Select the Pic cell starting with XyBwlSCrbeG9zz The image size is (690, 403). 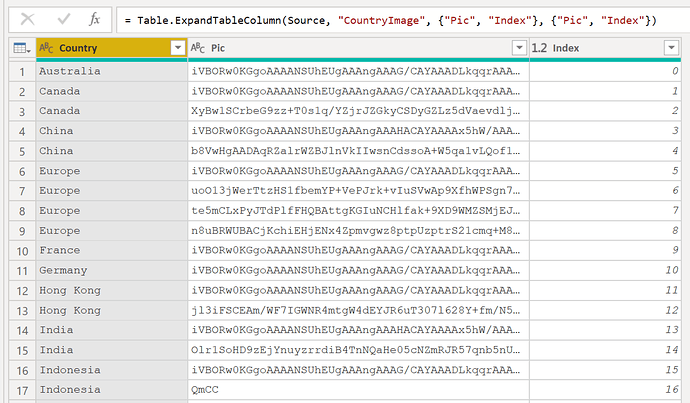point(358,111)
